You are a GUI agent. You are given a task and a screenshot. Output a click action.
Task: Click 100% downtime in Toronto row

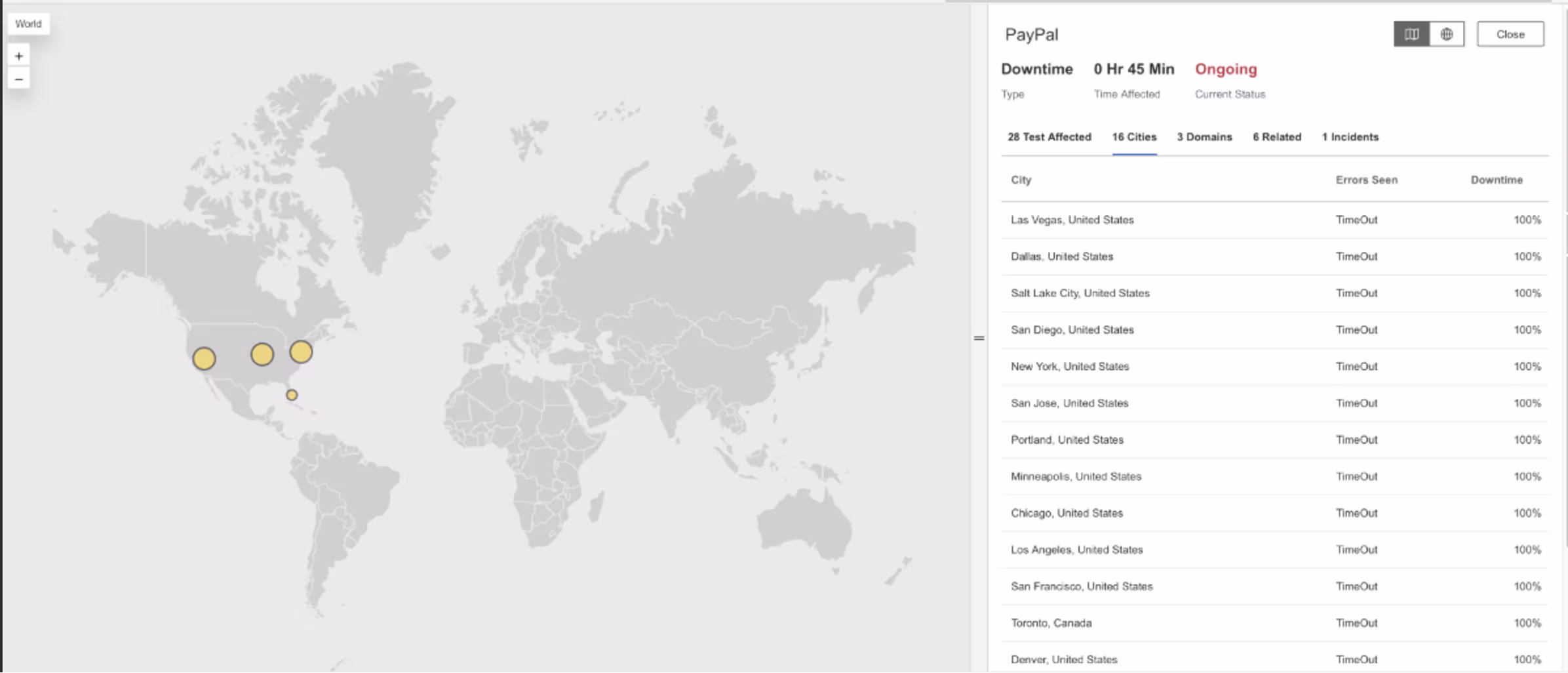pyautogui.click(x=1527, y=623)
